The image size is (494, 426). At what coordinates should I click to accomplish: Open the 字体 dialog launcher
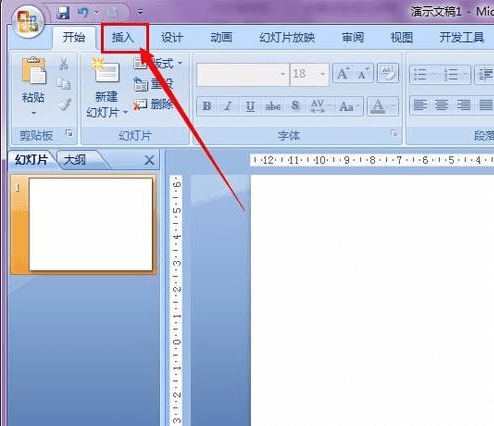coord(394,133)
